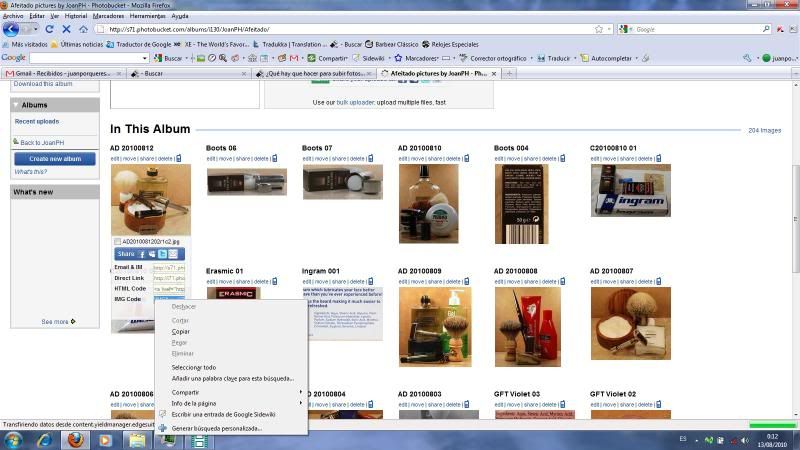800x450 pixels.
Task: Click Marcadores star in Google Toolbar
Action: pos(398,59)
